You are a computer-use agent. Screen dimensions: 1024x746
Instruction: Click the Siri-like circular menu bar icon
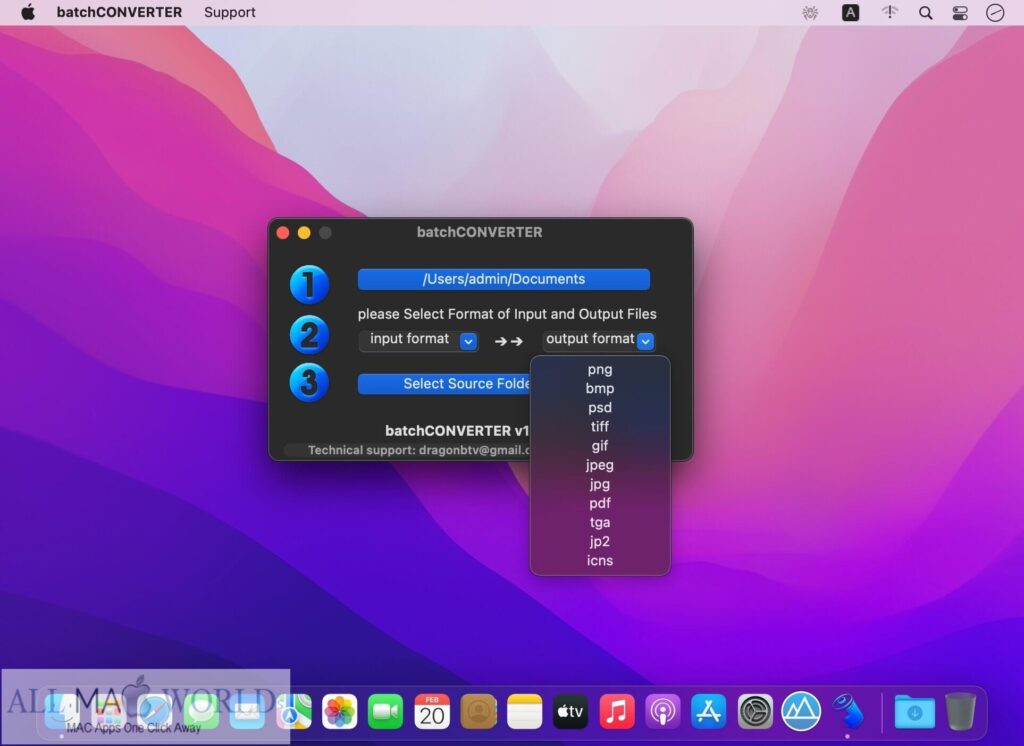995,12
